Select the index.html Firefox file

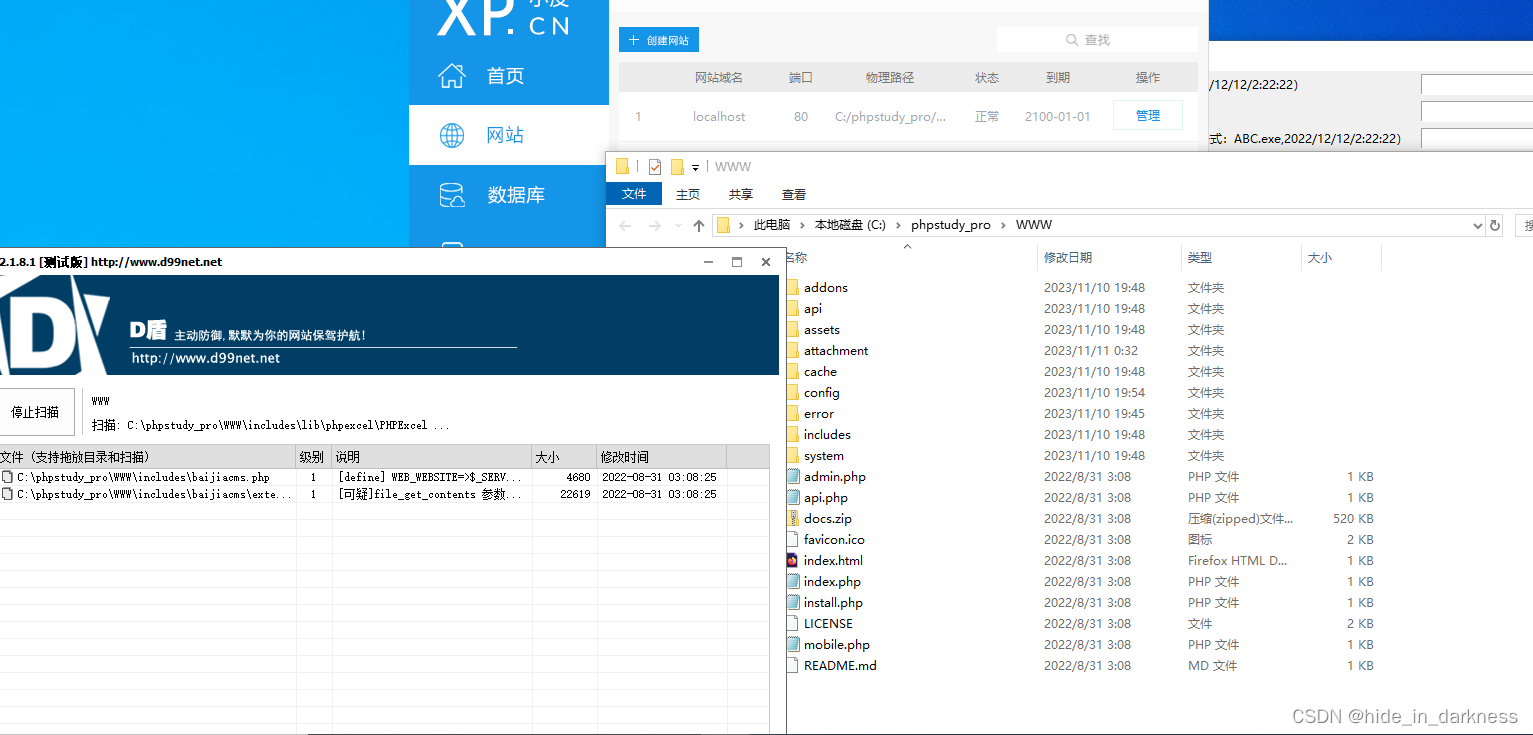(833, 561)
